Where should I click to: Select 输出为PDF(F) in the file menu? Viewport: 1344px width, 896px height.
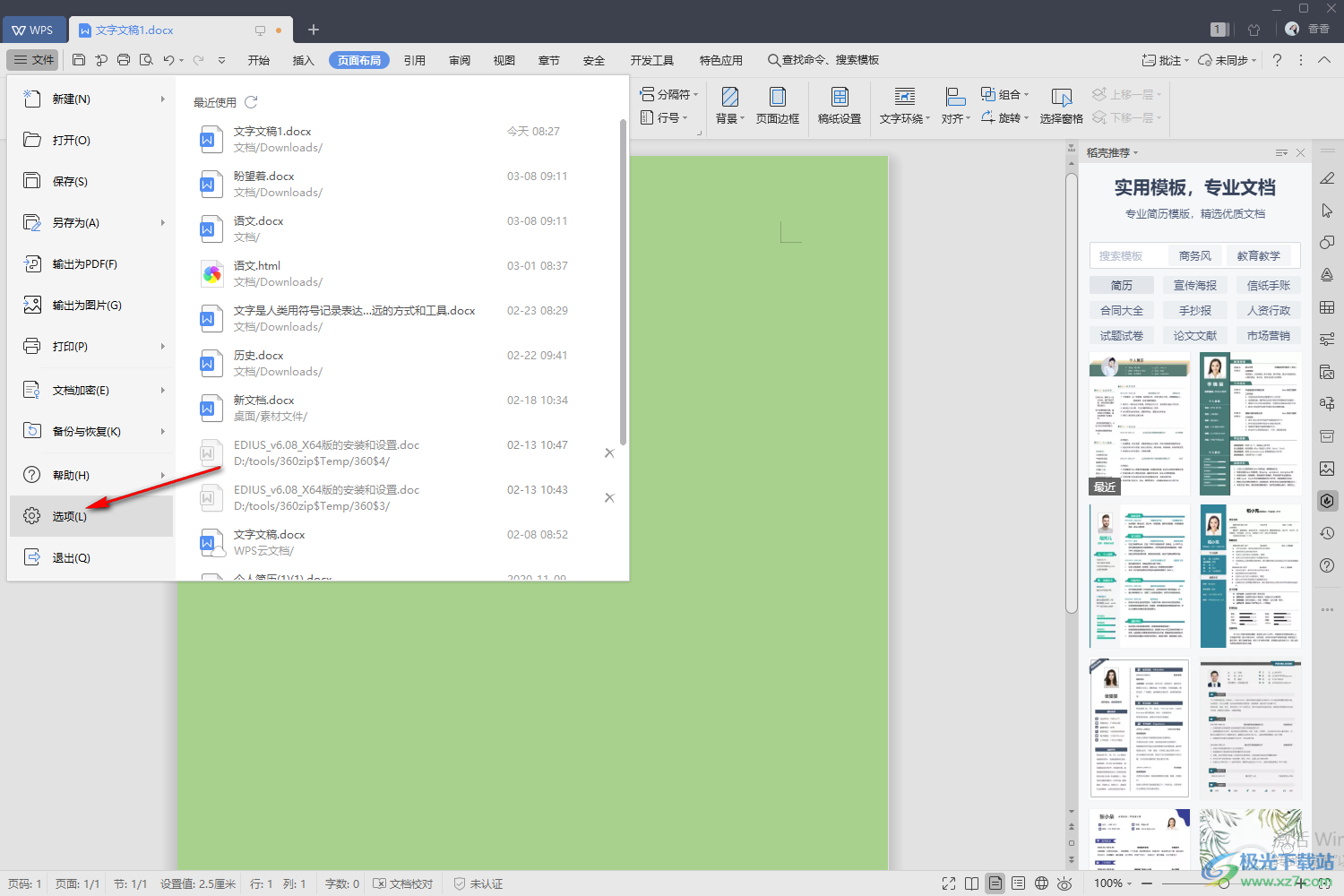tap(91, 263)
